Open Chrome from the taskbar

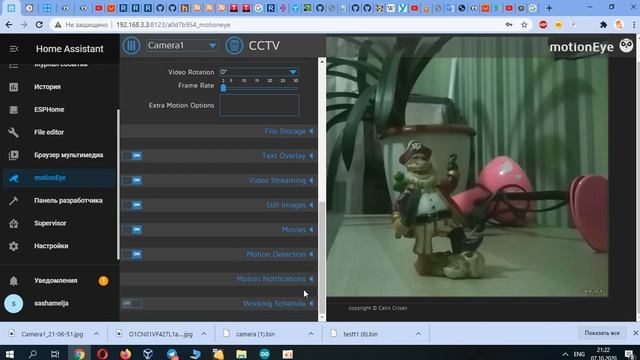click(79, 354)
